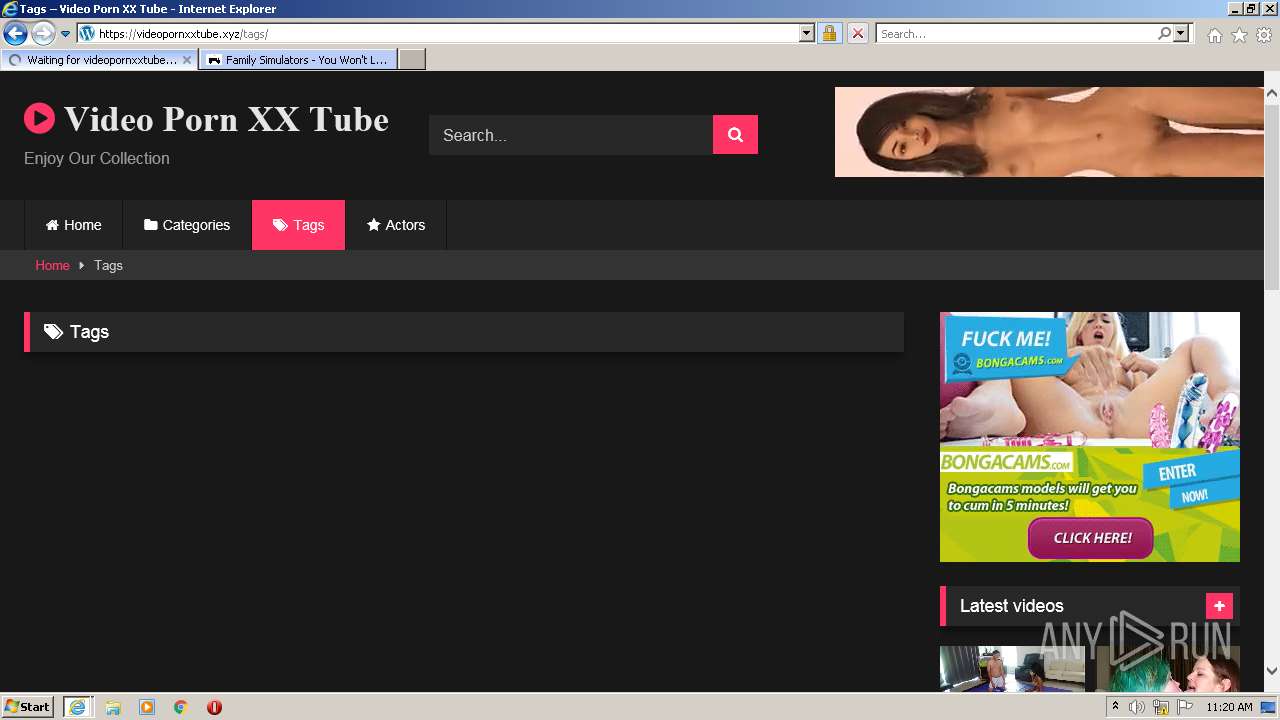Click the site title in the page header
The height and width of the screenshot is (720, 1280).
click(x=226, y=119)
